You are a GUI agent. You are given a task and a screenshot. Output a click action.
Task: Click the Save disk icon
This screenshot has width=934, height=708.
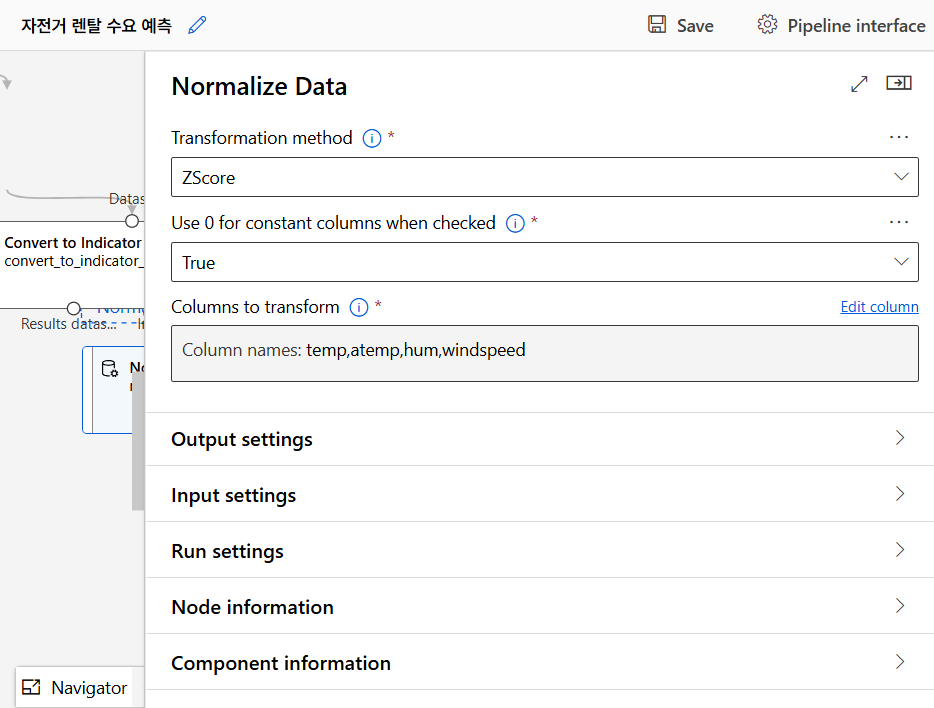(x=657, y=25)
